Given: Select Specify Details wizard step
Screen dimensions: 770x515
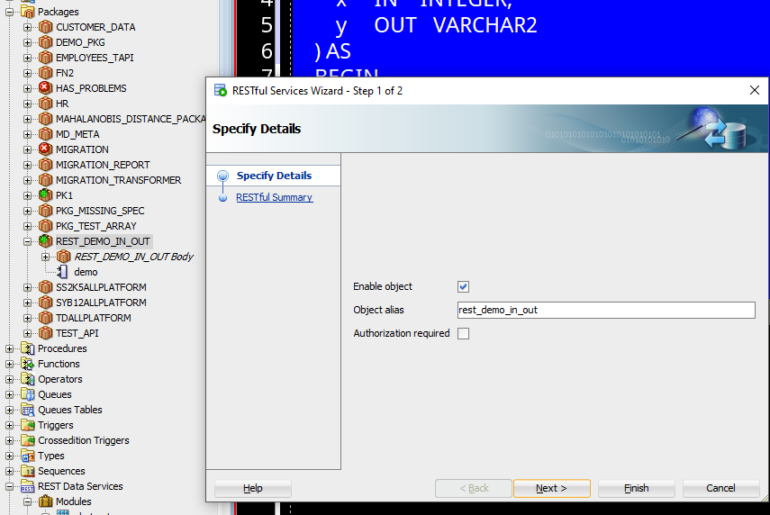Looking at the screenshot, I should pos(274,175).
